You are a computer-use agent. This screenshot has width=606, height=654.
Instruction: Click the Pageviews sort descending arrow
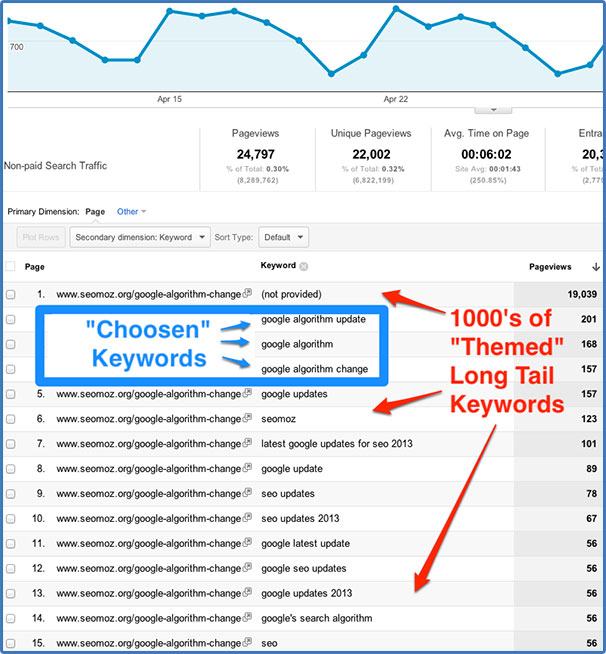(x=596, y=266)
